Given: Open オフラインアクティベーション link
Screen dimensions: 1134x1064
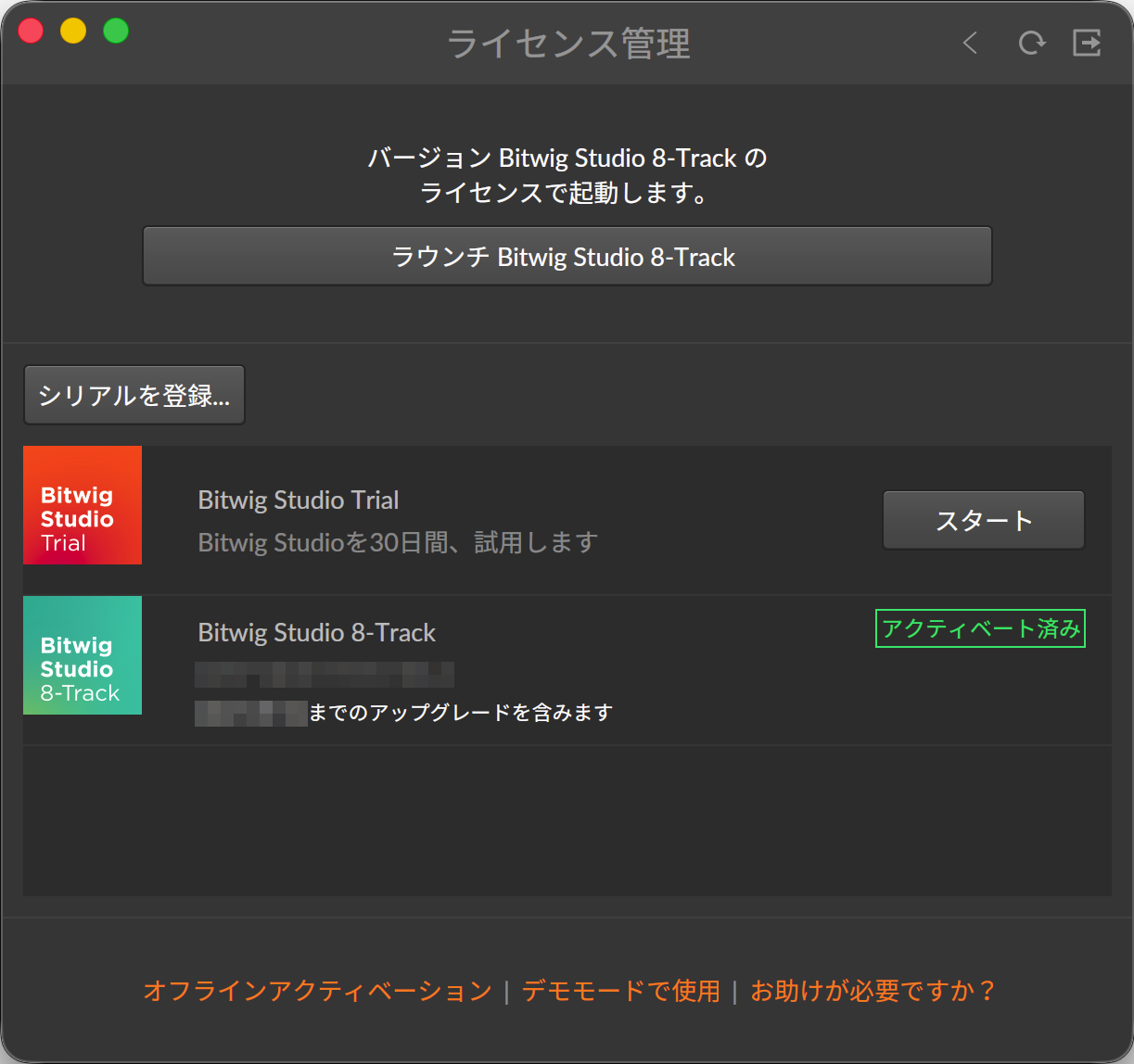Looking at the screenshot, I should (x=317, y=991).
